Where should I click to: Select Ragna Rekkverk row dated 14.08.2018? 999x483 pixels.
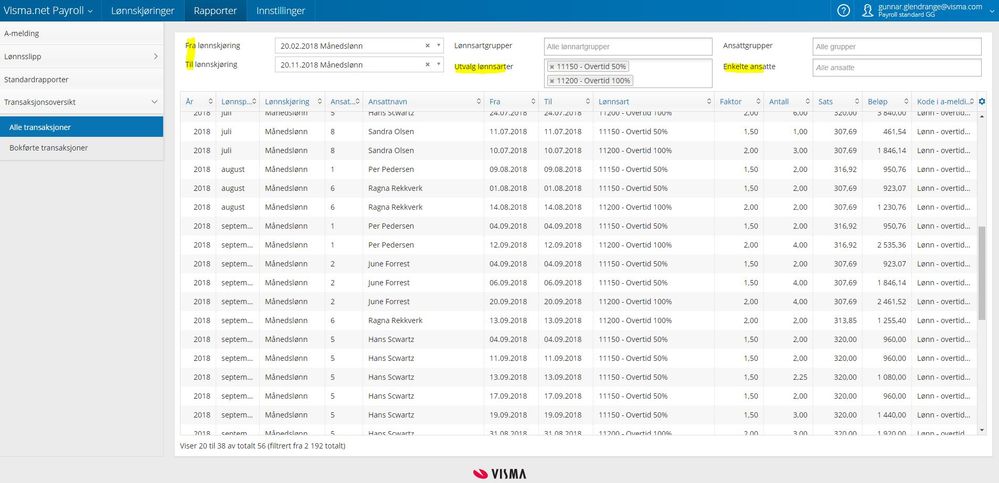click(578, 207)
